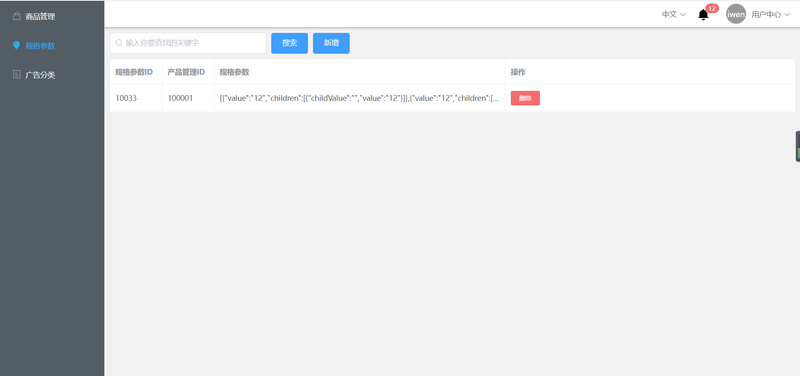Delete the 10033 row with 删除
Viewport: 800px width, 376px height.
tap(525, 98)
